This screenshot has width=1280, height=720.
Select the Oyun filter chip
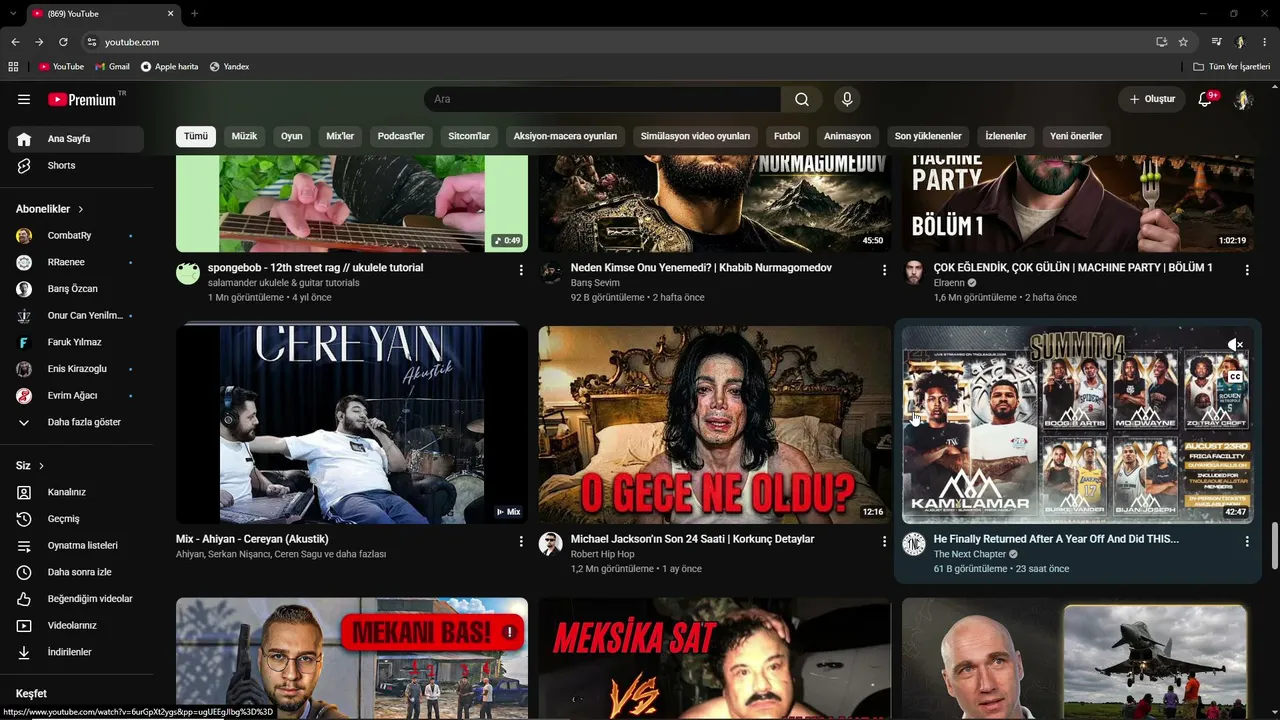pyautogui.click(x=292, y=136)
